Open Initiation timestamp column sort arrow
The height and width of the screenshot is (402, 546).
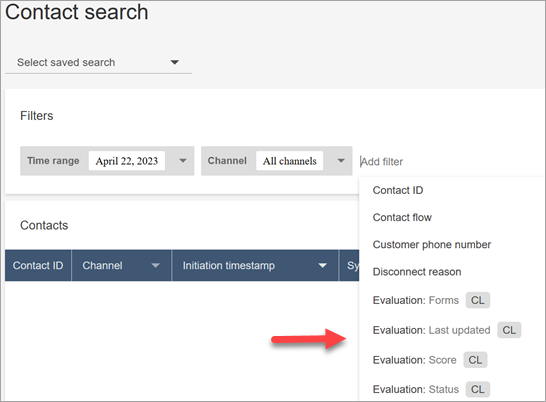(x=322, y=265)
